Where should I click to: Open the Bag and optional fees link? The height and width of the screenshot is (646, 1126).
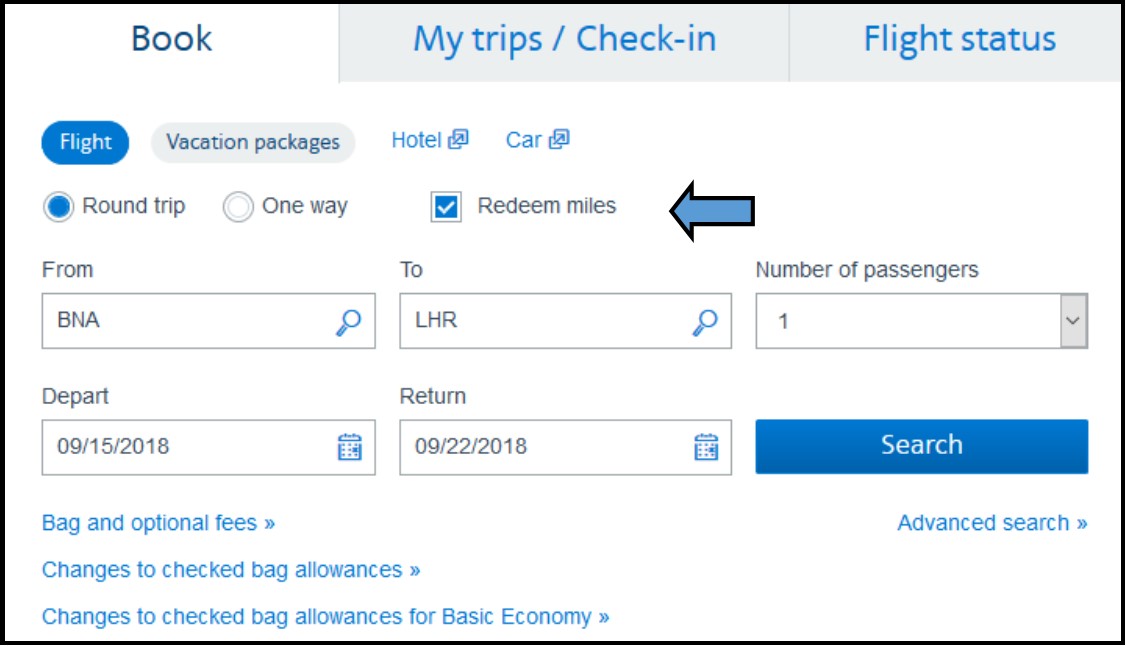[158, 523]
